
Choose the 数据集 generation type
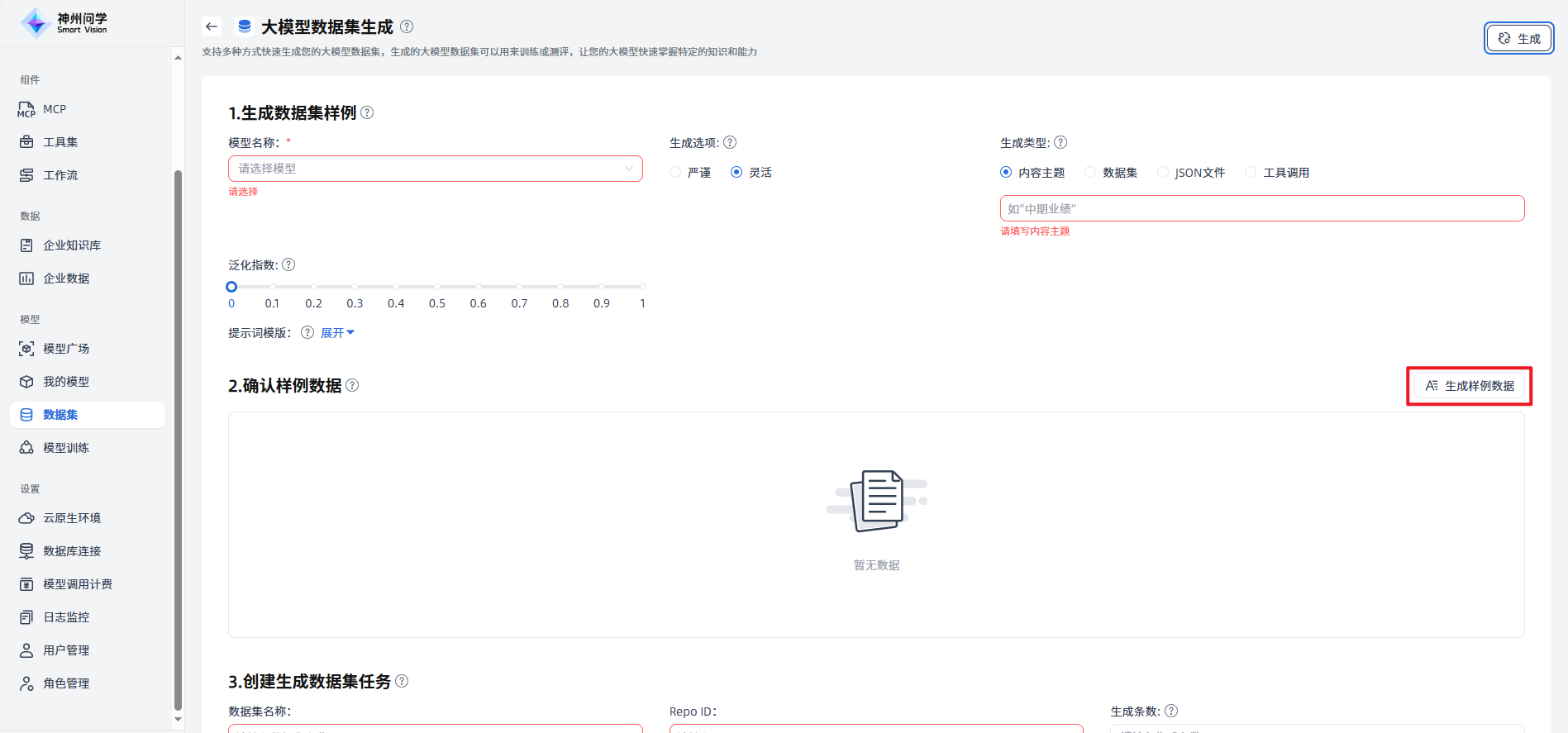click(x=1091, y=172)
